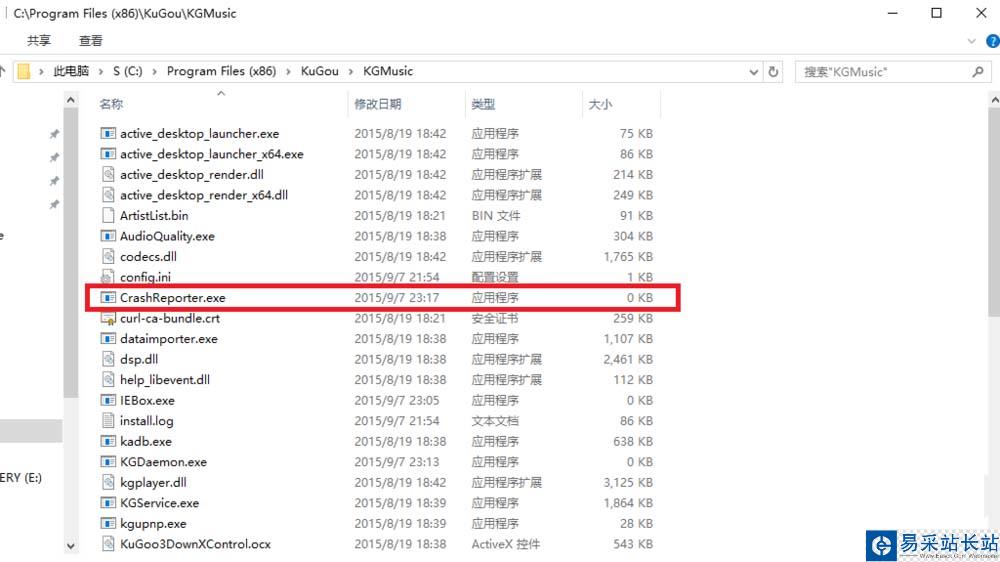Expand the chevron after 此电脑 breadcrumb
The height and width of the screenshot is (562, 1000).
(101, 71)
